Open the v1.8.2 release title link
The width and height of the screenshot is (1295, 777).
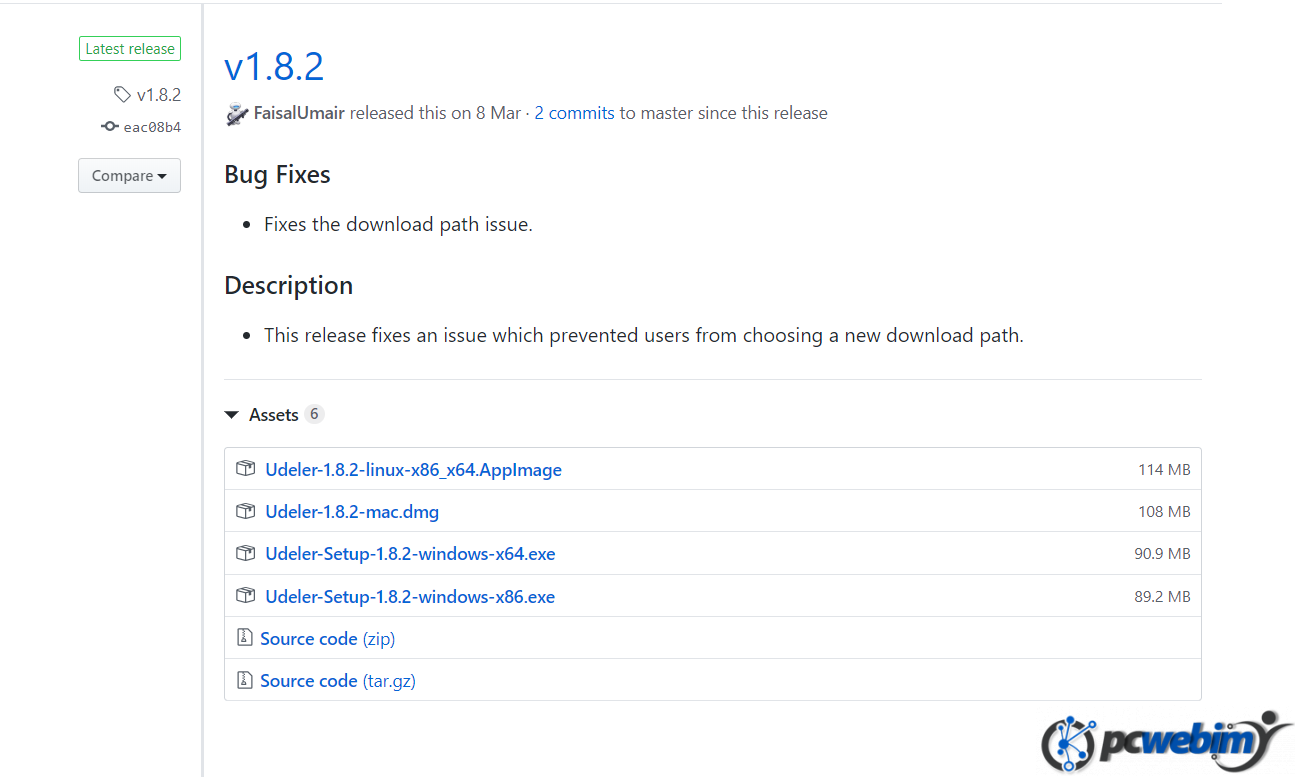coord(274,67)
